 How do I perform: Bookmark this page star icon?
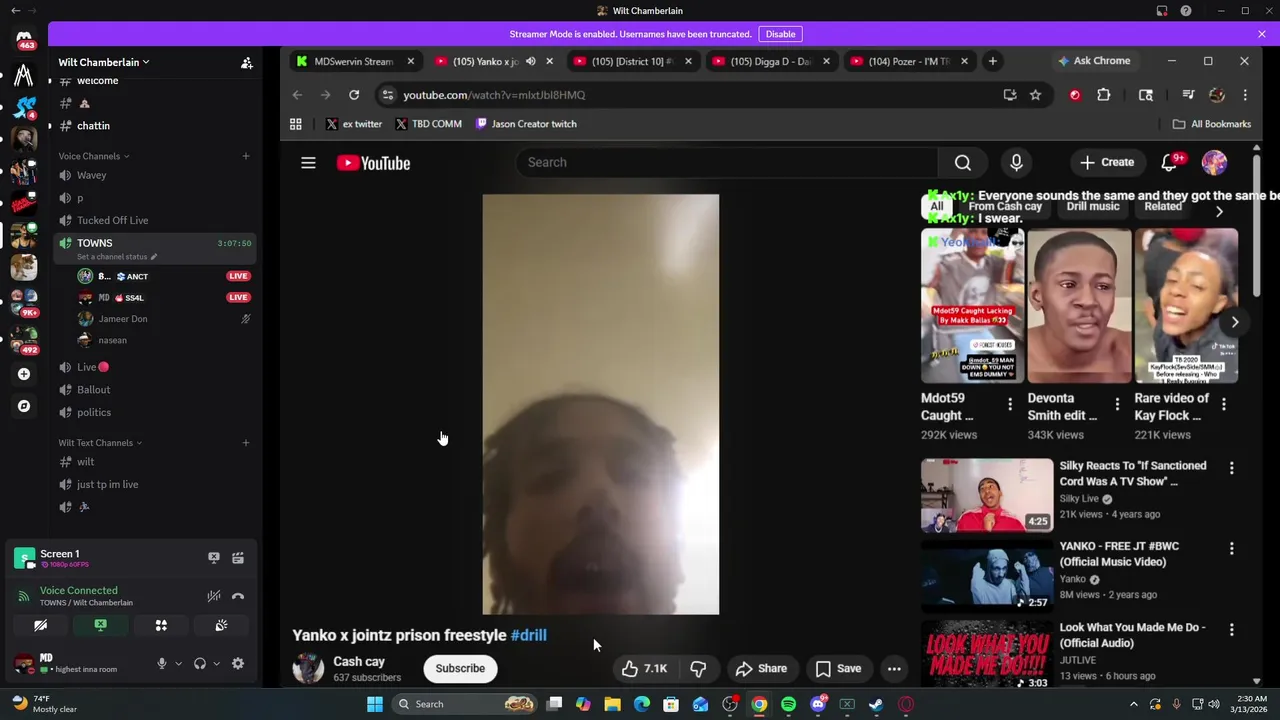[x=1035, y=95]
